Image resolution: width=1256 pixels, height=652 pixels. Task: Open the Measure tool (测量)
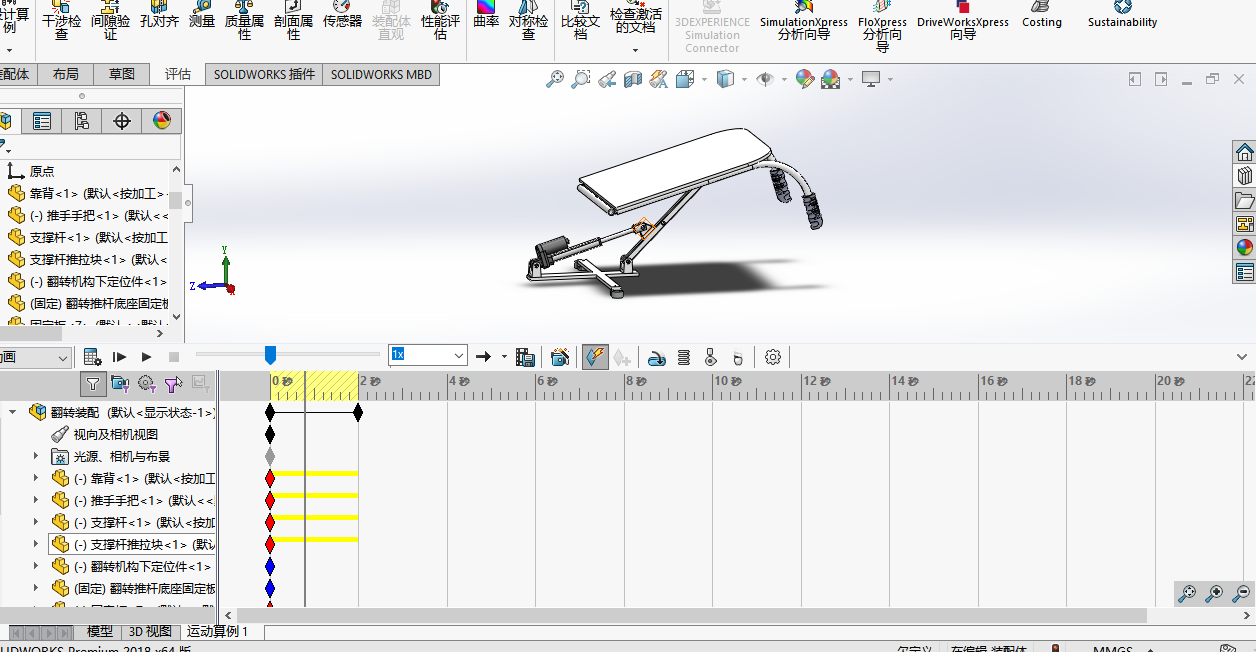[201, 20]
